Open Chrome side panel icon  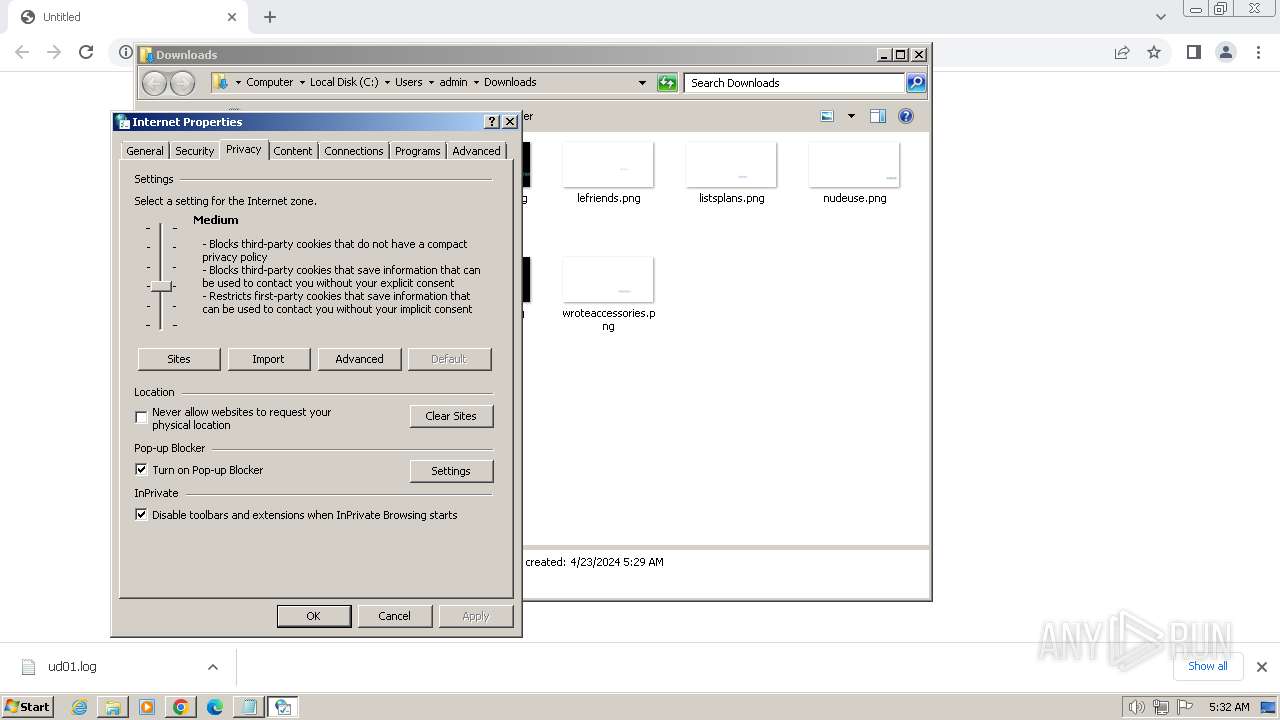click(x=1193, y=52)
